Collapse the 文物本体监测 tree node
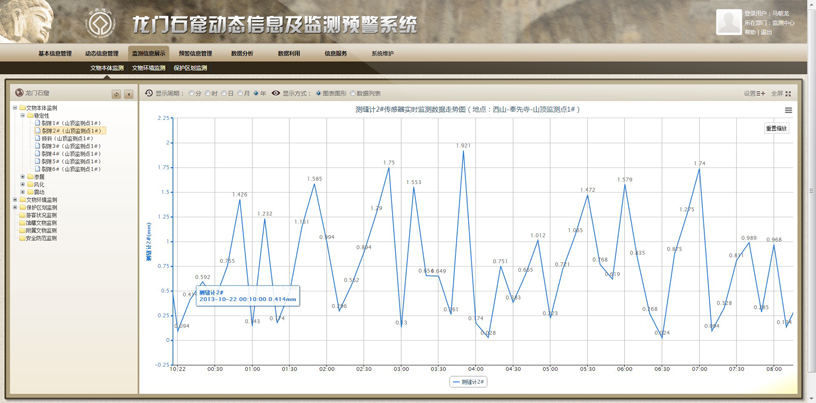 [15, 107]
